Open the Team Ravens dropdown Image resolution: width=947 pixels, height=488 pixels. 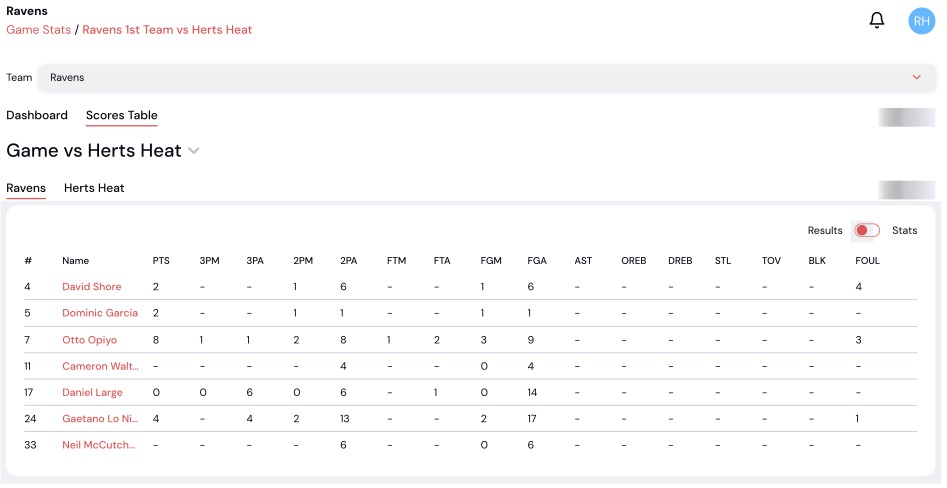[486, 77]
